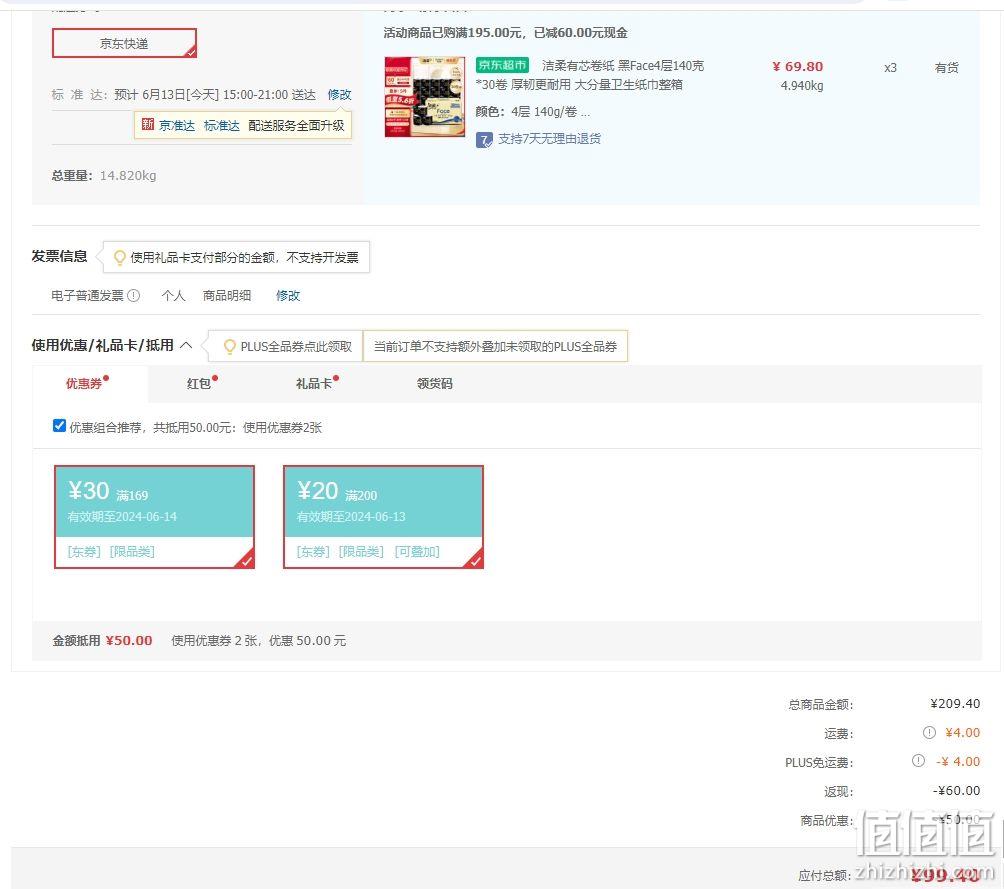Click the 颜色: 4层 140g/卷 specification text
Viewport: 1004px width, 889px height.
coord(533,112)
